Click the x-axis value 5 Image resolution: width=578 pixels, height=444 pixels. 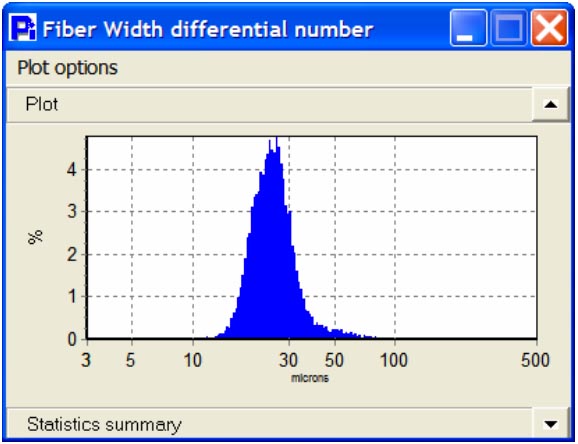coord(130,360)
